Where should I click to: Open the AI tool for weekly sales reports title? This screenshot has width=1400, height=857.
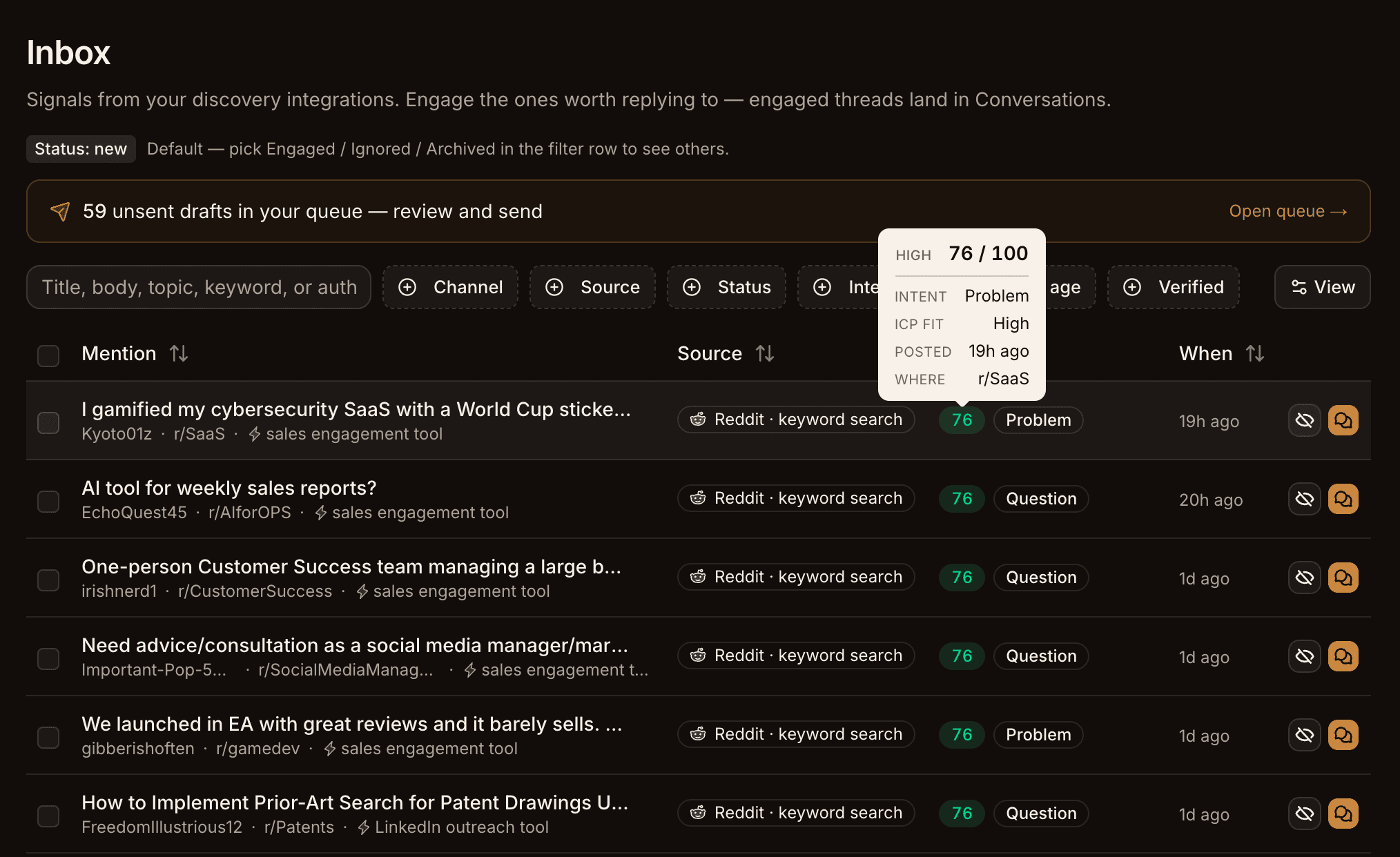coord(229,488)
